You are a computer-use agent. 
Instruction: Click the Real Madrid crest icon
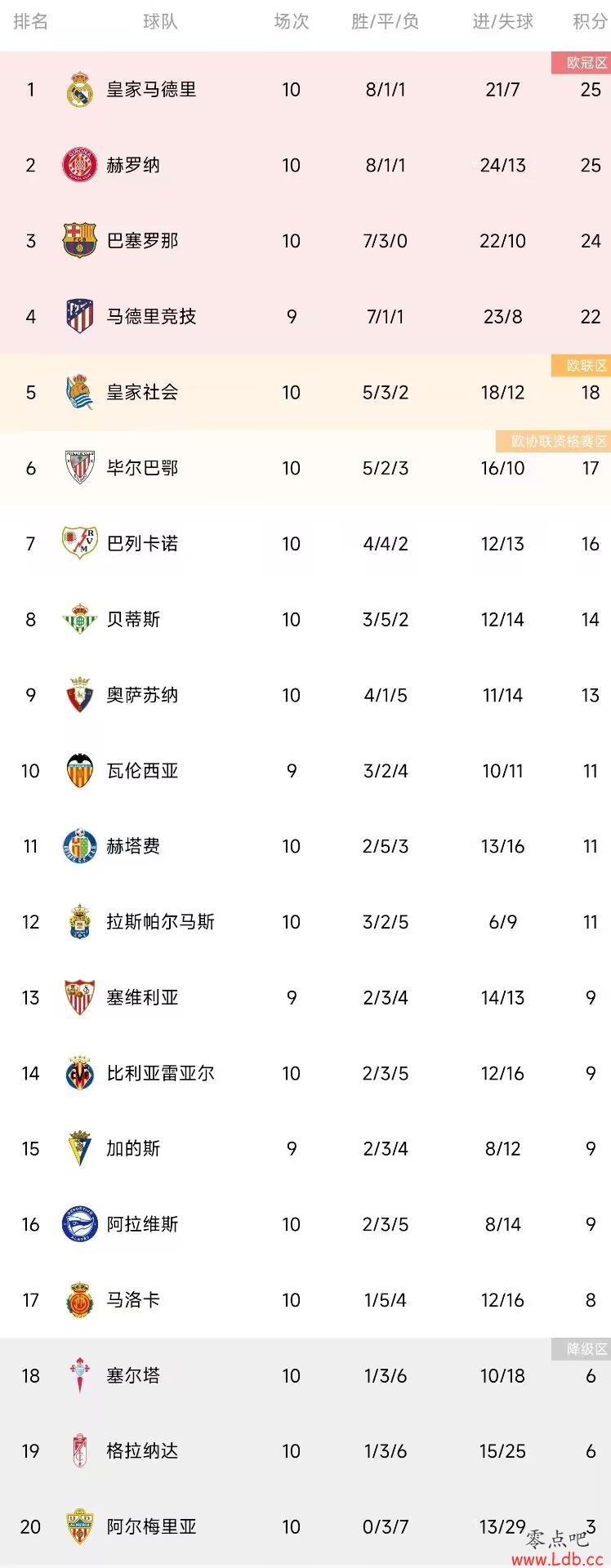[80, 90]
